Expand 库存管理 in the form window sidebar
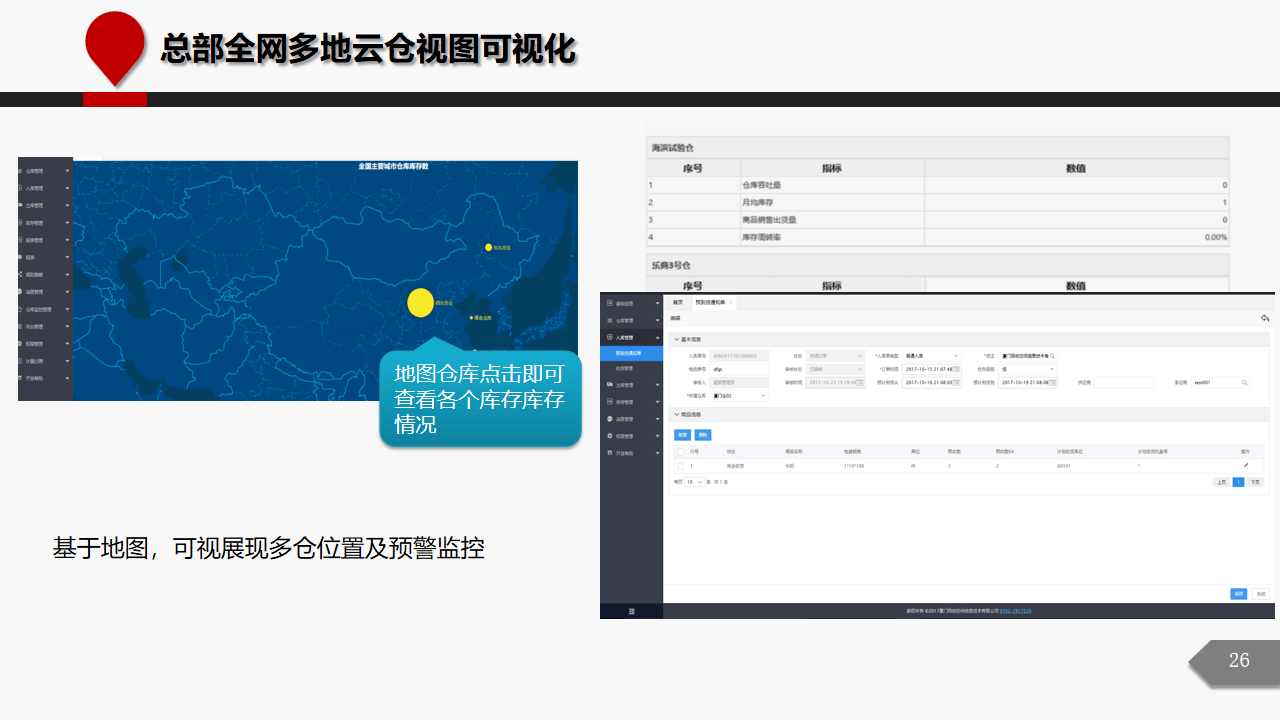Image resolution: width=1280 pixels, height=720 pixels. point(631,402)
